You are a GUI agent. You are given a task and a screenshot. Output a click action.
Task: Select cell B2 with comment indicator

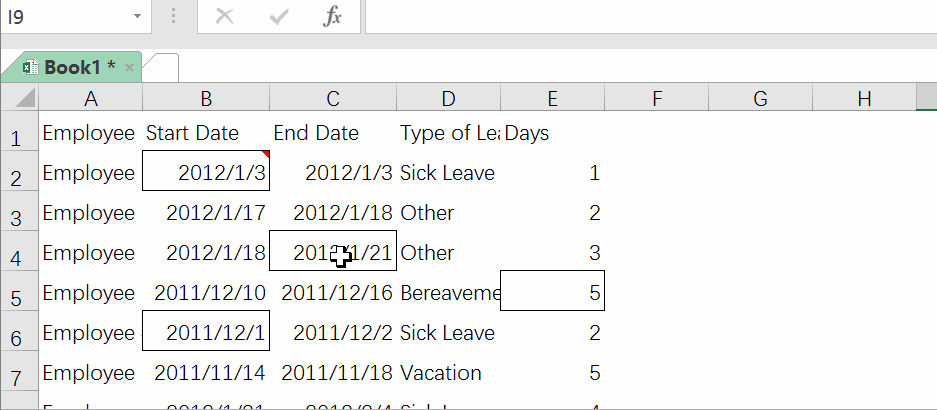pos(206,173)
